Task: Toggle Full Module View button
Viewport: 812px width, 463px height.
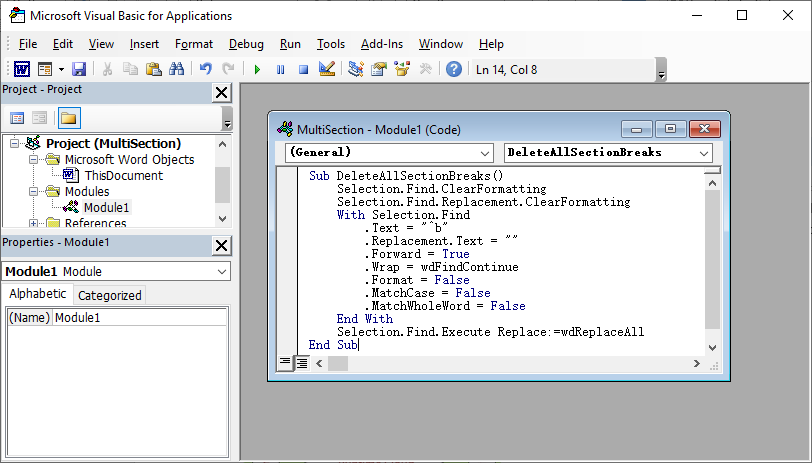Action: pos(301,363)
